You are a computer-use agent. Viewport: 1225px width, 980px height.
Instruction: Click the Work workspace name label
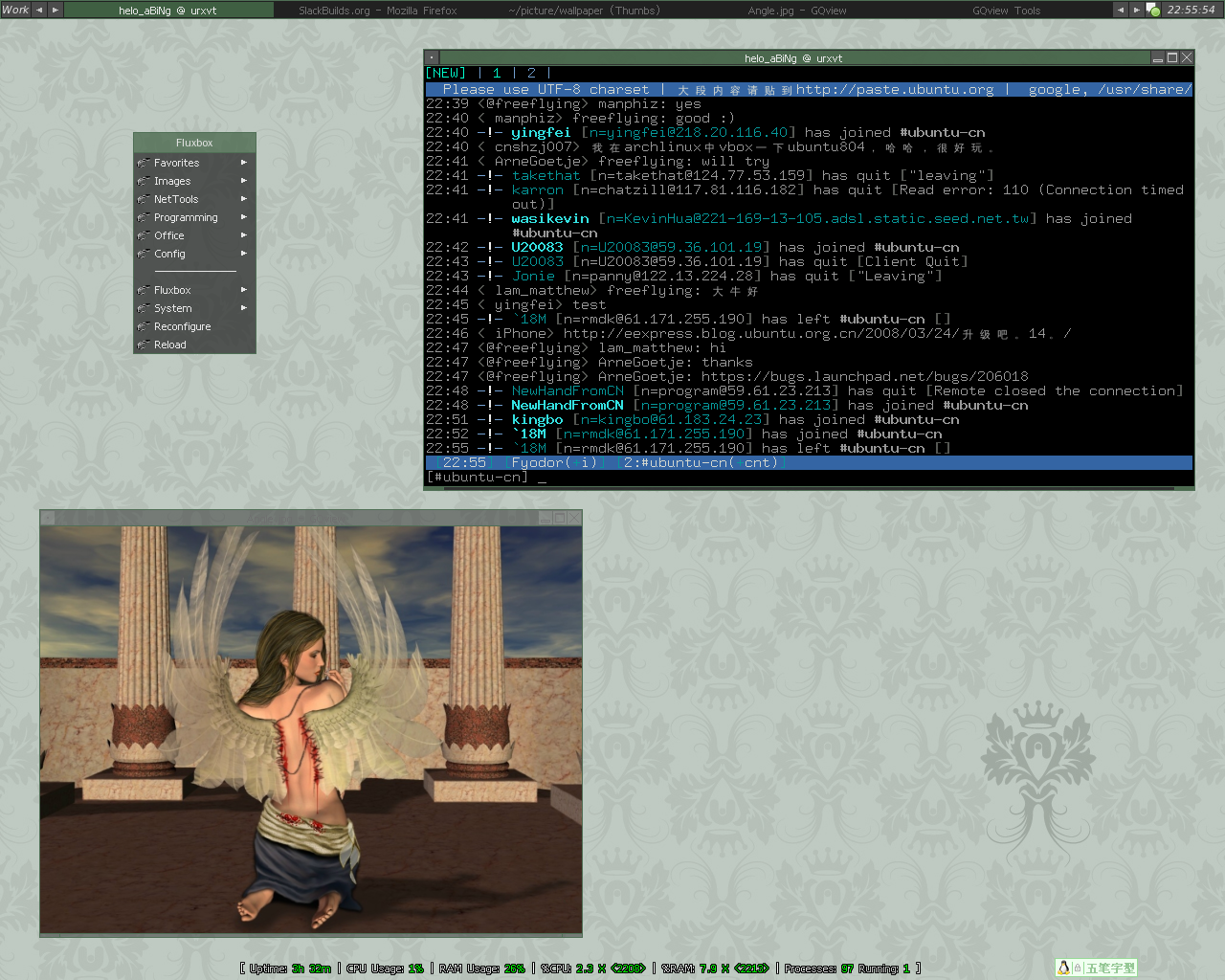coord(15,10)
